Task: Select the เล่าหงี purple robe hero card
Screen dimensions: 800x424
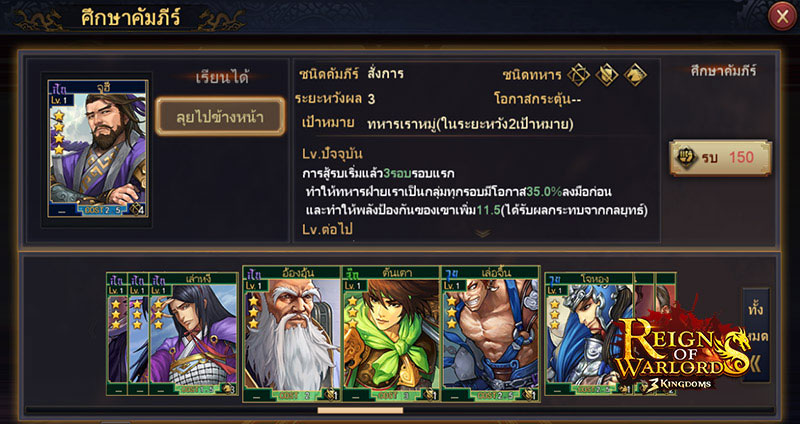Action: click(193, 334)
